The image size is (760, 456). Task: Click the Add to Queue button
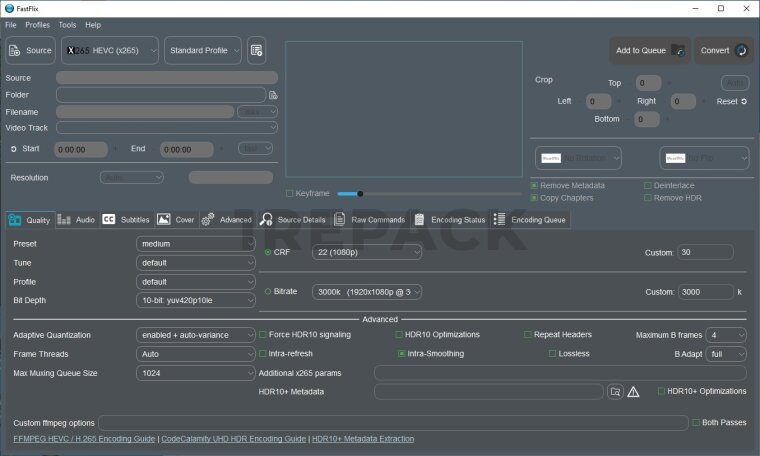coord(649,50)
